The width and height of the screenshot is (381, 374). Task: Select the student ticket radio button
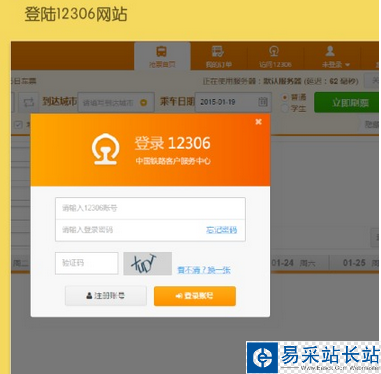pos(285,108)
